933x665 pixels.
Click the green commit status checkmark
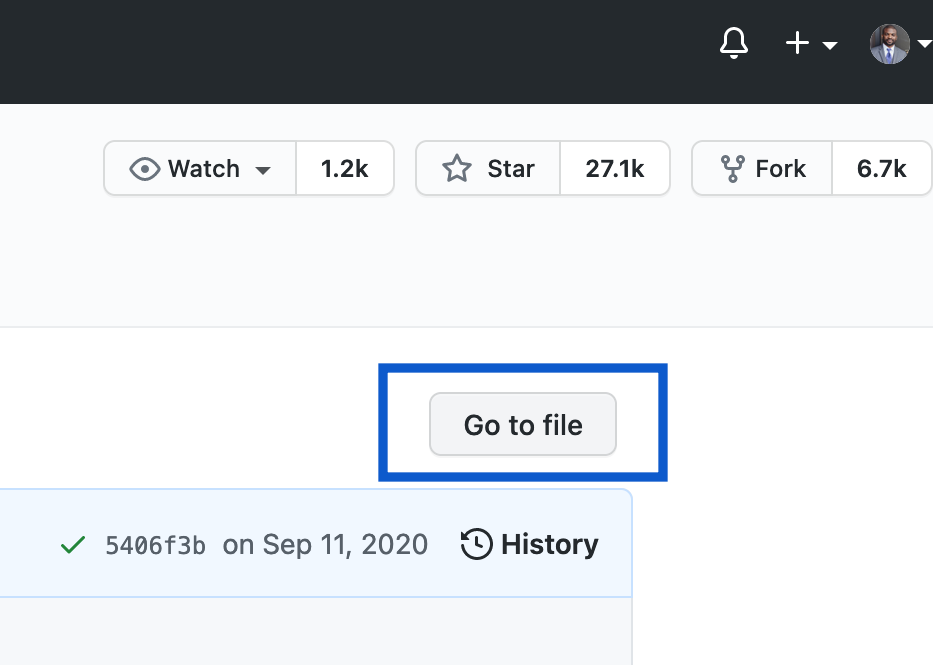pos(71,545)
